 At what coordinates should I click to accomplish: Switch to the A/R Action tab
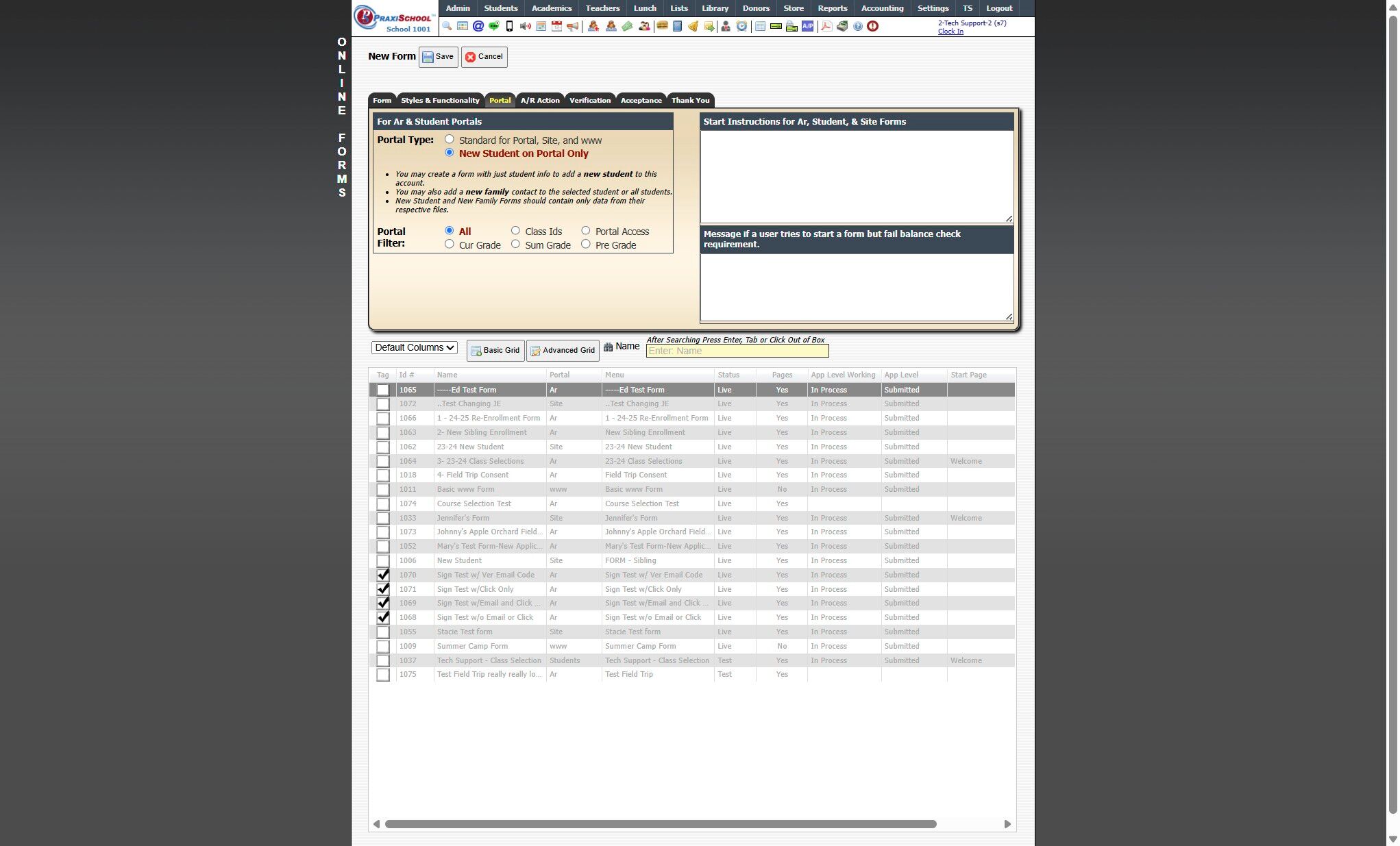pos(539,100)
